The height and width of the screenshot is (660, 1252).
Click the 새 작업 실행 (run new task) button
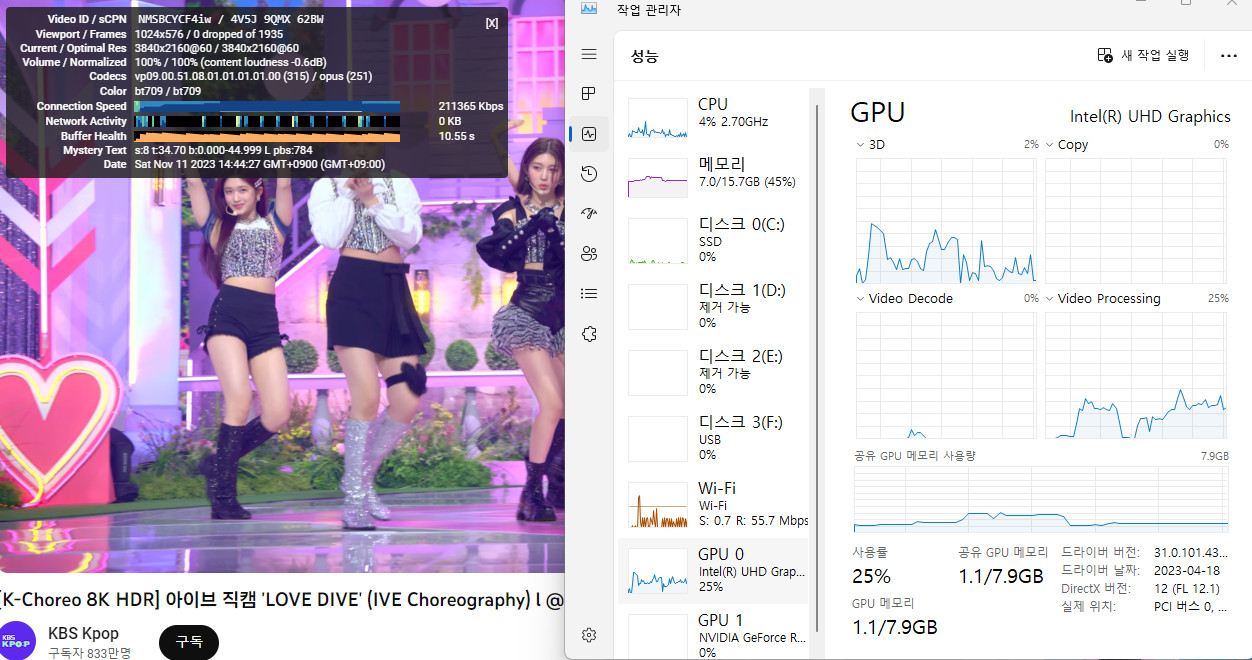[1143, 55]
